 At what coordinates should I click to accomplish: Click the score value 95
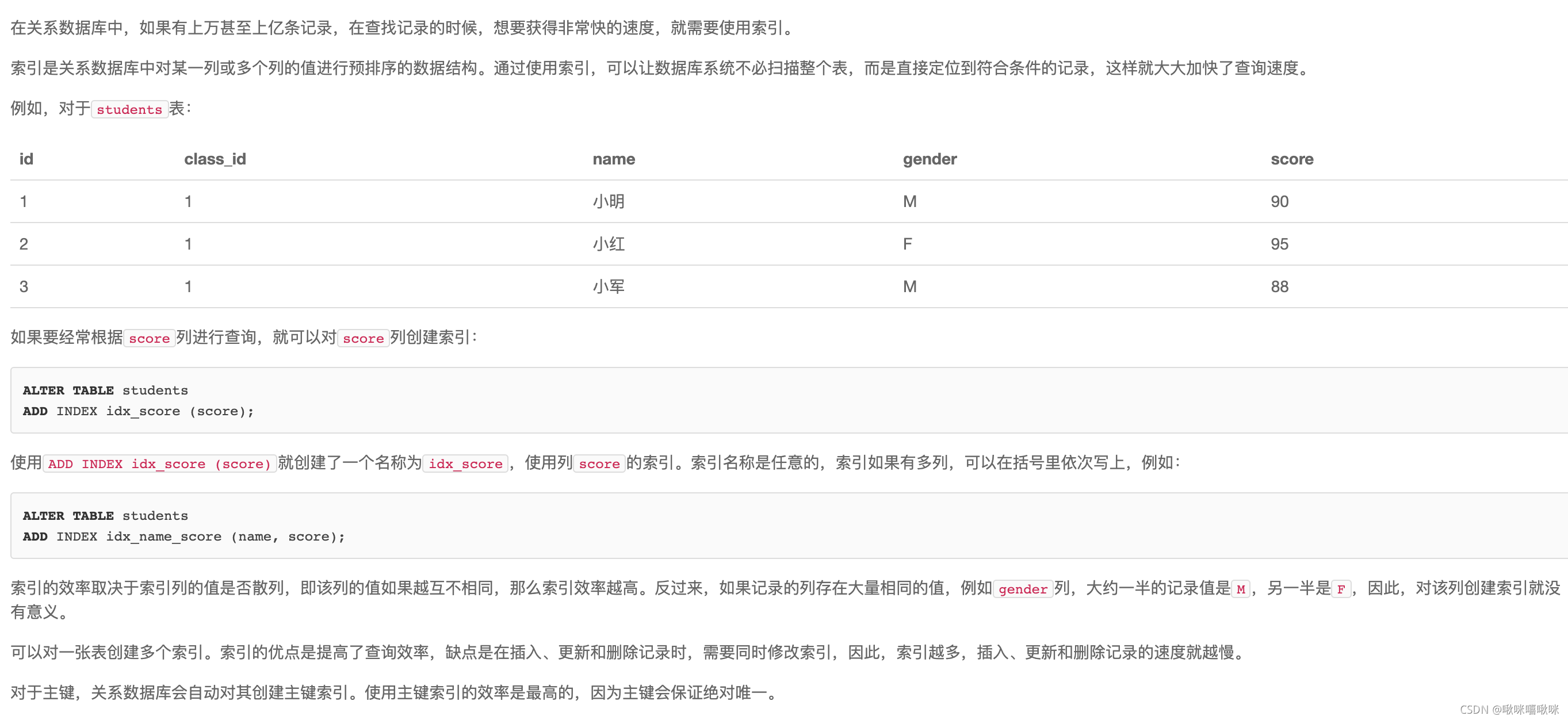coord(1279,244)
